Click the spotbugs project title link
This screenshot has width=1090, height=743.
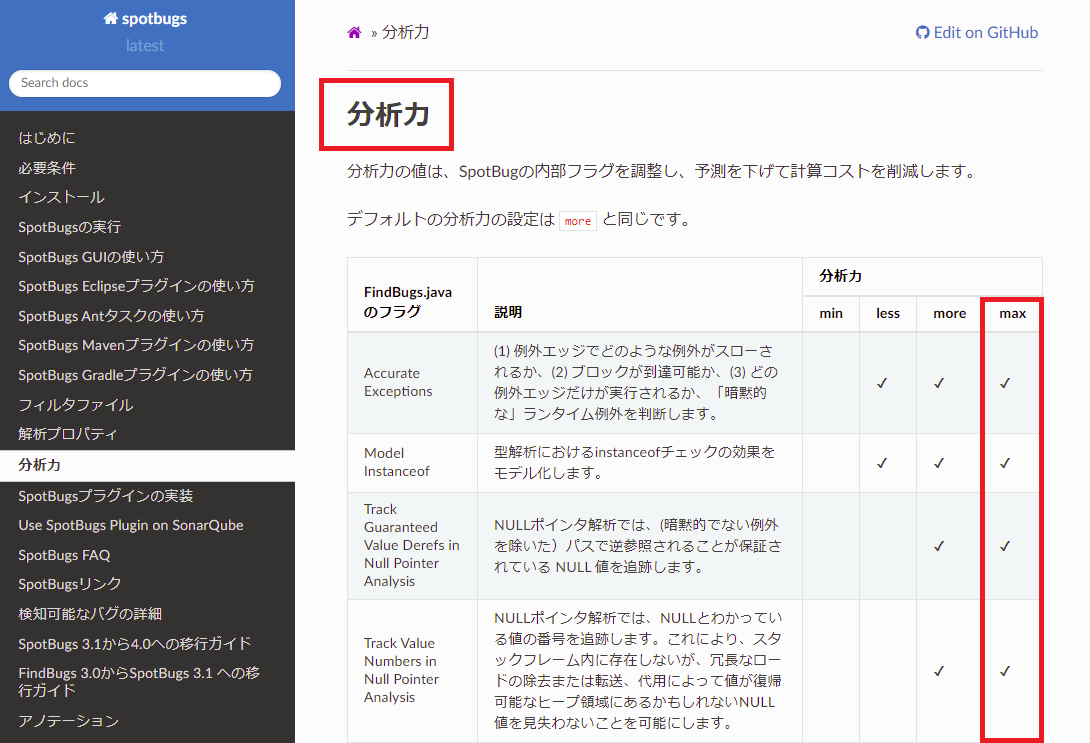tap(145, 19)
